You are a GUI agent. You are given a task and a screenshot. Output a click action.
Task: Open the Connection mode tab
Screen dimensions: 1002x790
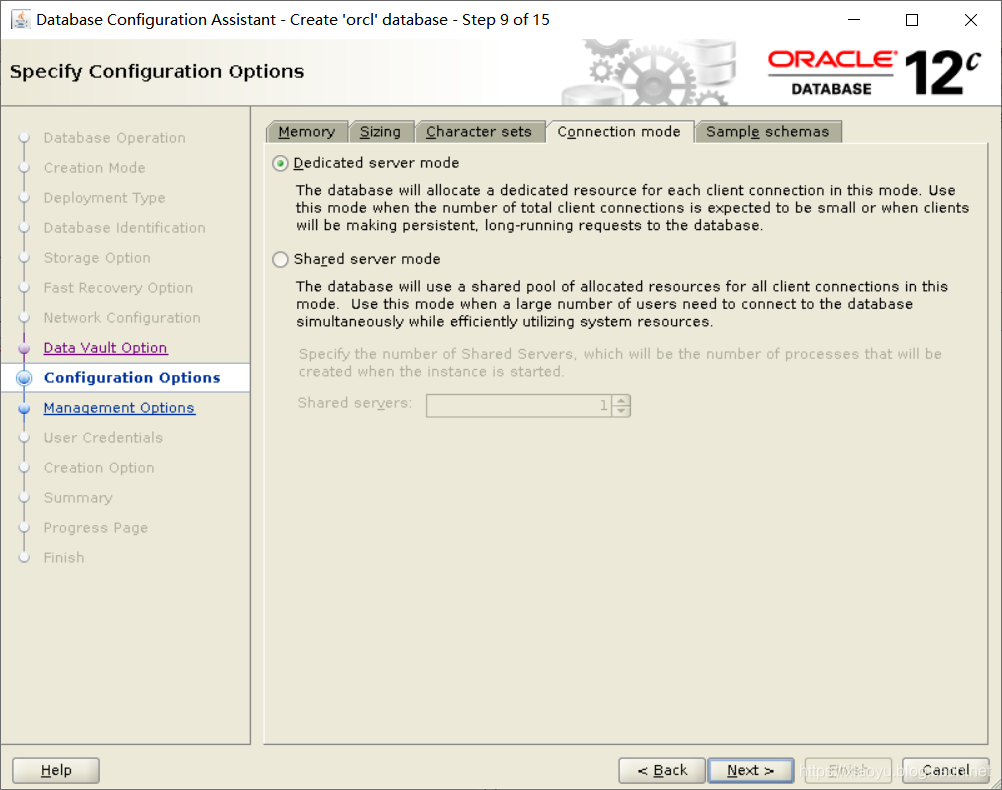[619, 132]
